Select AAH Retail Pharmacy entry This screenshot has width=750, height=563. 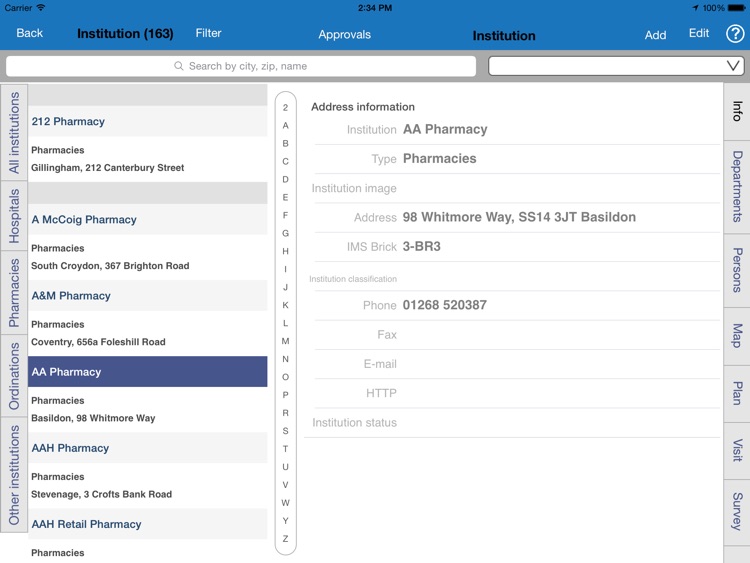coord(147,524)
